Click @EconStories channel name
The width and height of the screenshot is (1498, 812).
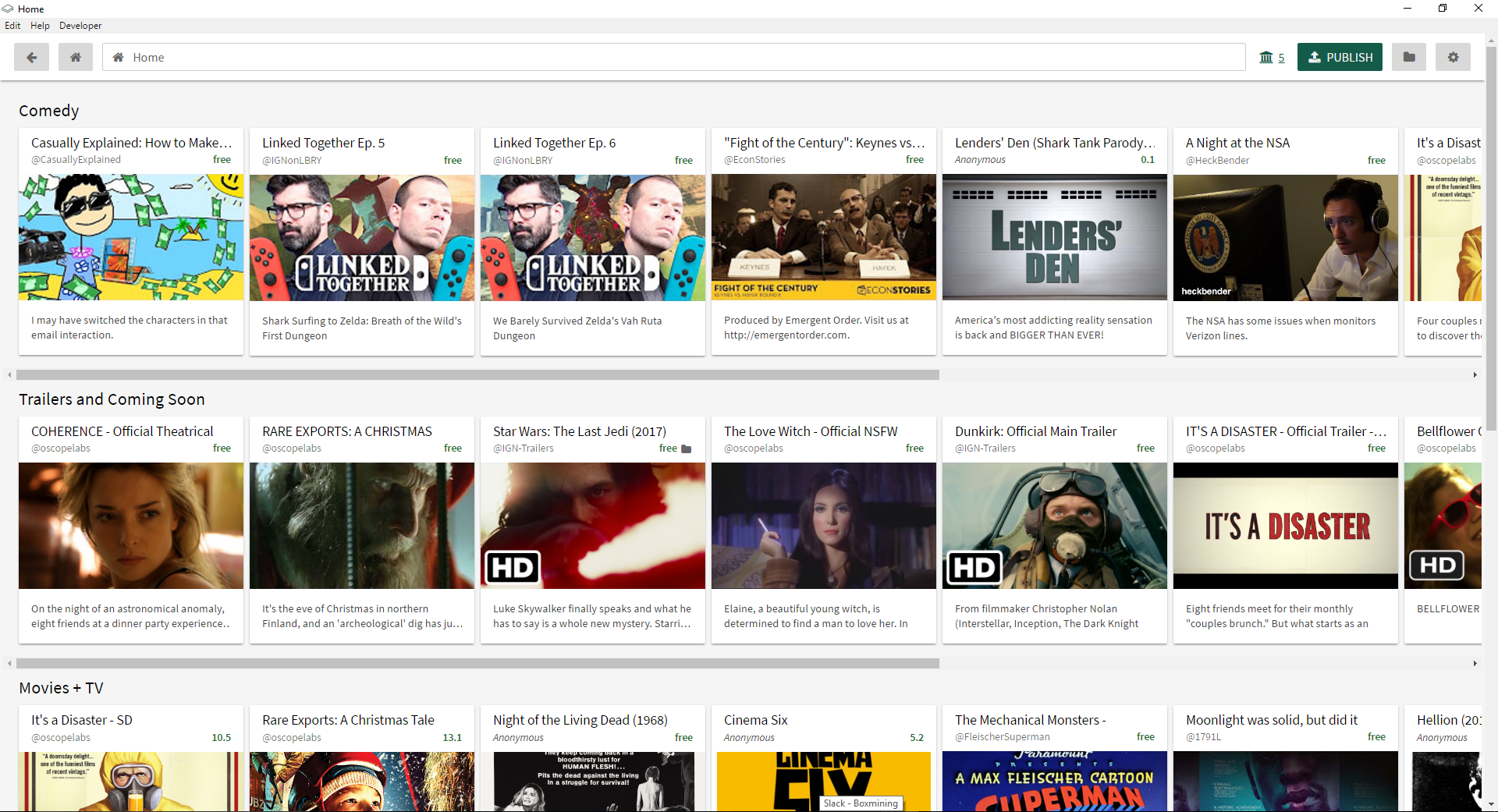[x=754, y=160]
